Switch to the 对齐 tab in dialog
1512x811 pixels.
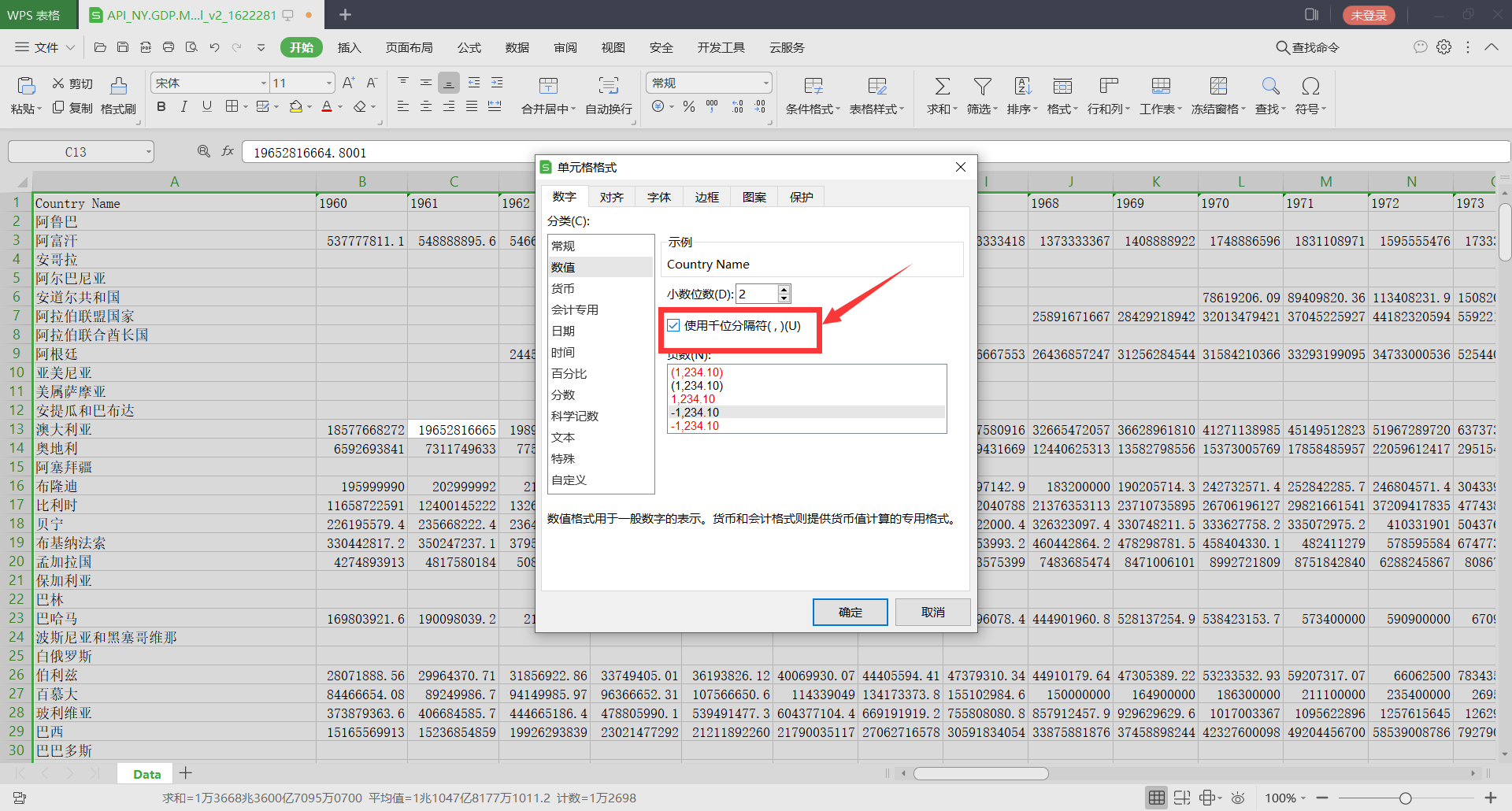pos(611,197)
